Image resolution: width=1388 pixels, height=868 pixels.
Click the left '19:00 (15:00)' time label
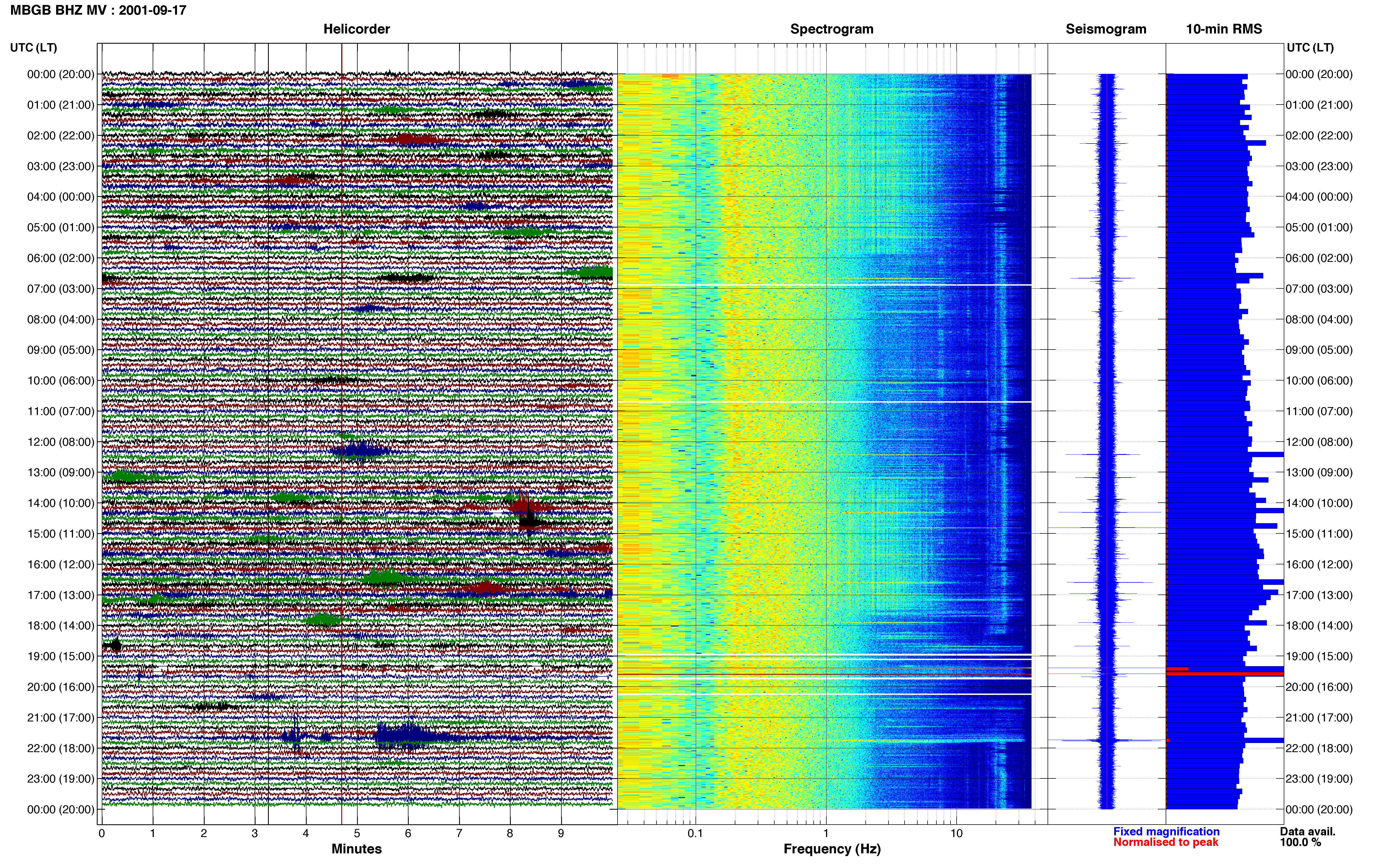click(x=61, y=656)
